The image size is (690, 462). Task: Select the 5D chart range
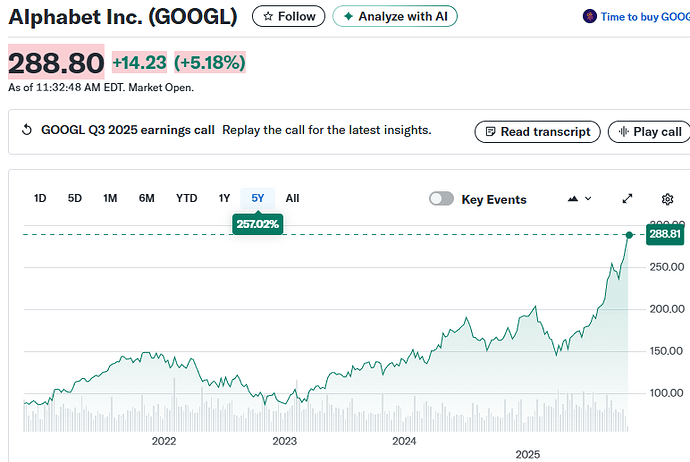pos(75,198)
